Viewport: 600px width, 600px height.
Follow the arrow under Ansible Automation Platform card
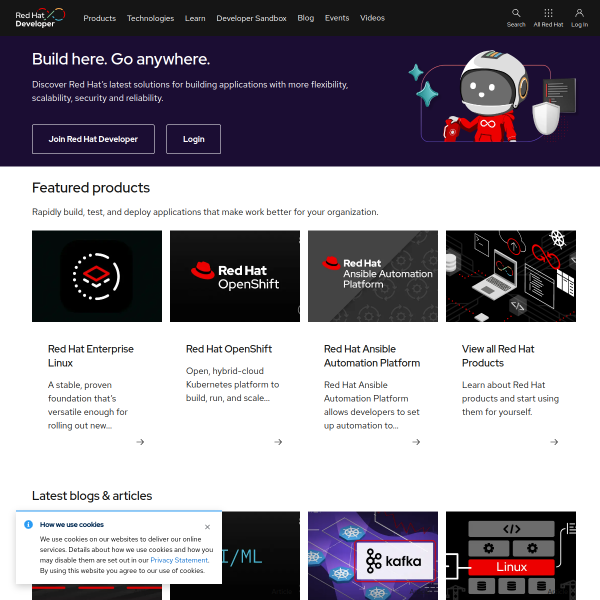(416, 442)
